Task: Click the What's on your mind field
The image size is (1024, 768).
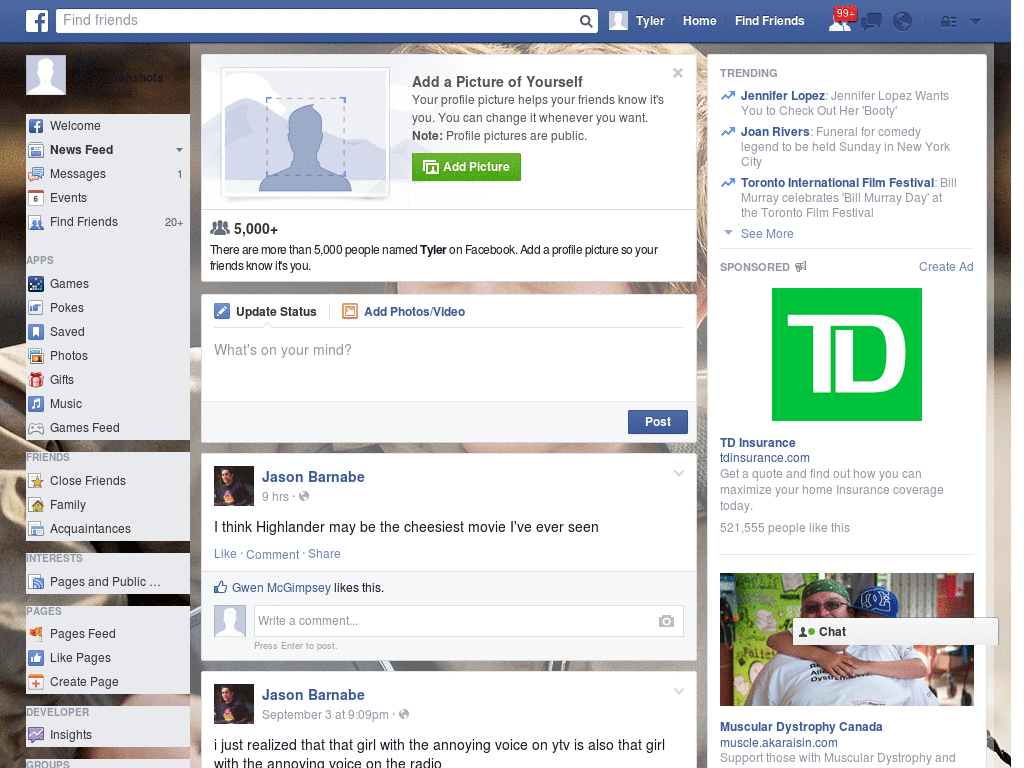Action: pos(449,362)
